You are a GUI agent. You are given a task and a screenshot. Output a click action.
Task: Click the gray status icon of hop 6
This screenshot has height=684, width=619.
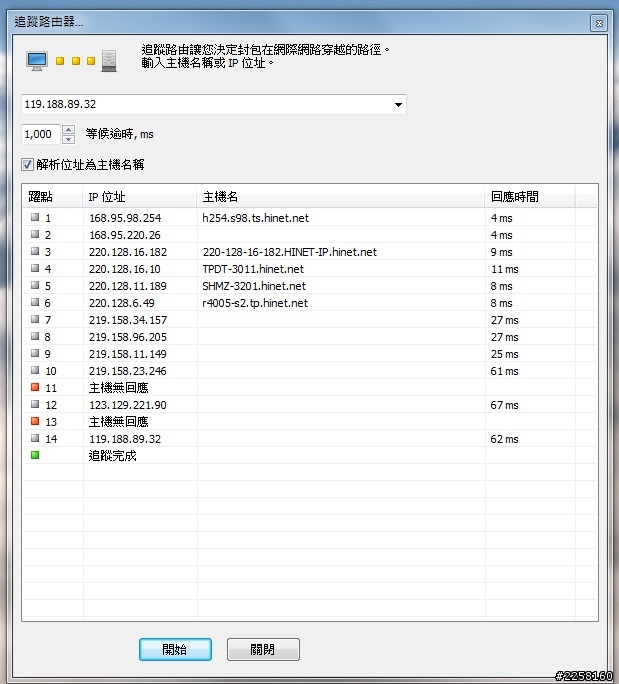[x=35, y=302]
